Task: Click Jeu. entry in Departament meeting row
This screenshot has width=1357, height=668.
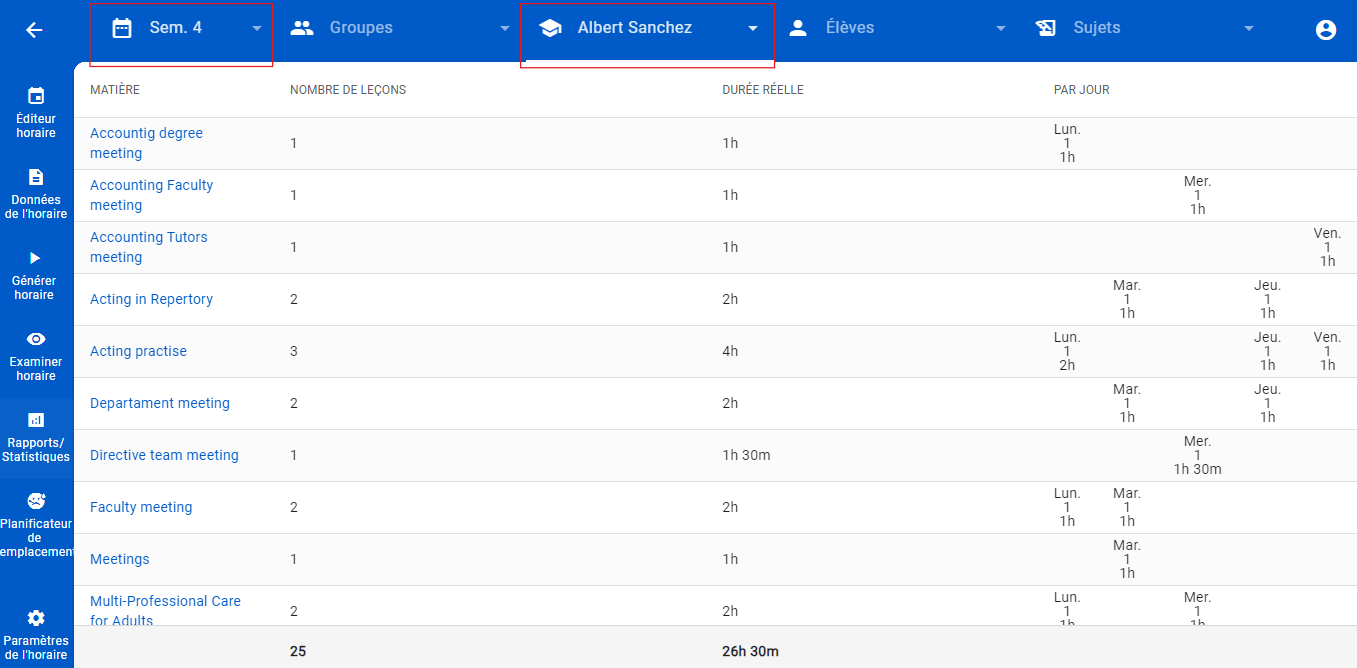Action: pyautogui.click(x=1267, y=403)
